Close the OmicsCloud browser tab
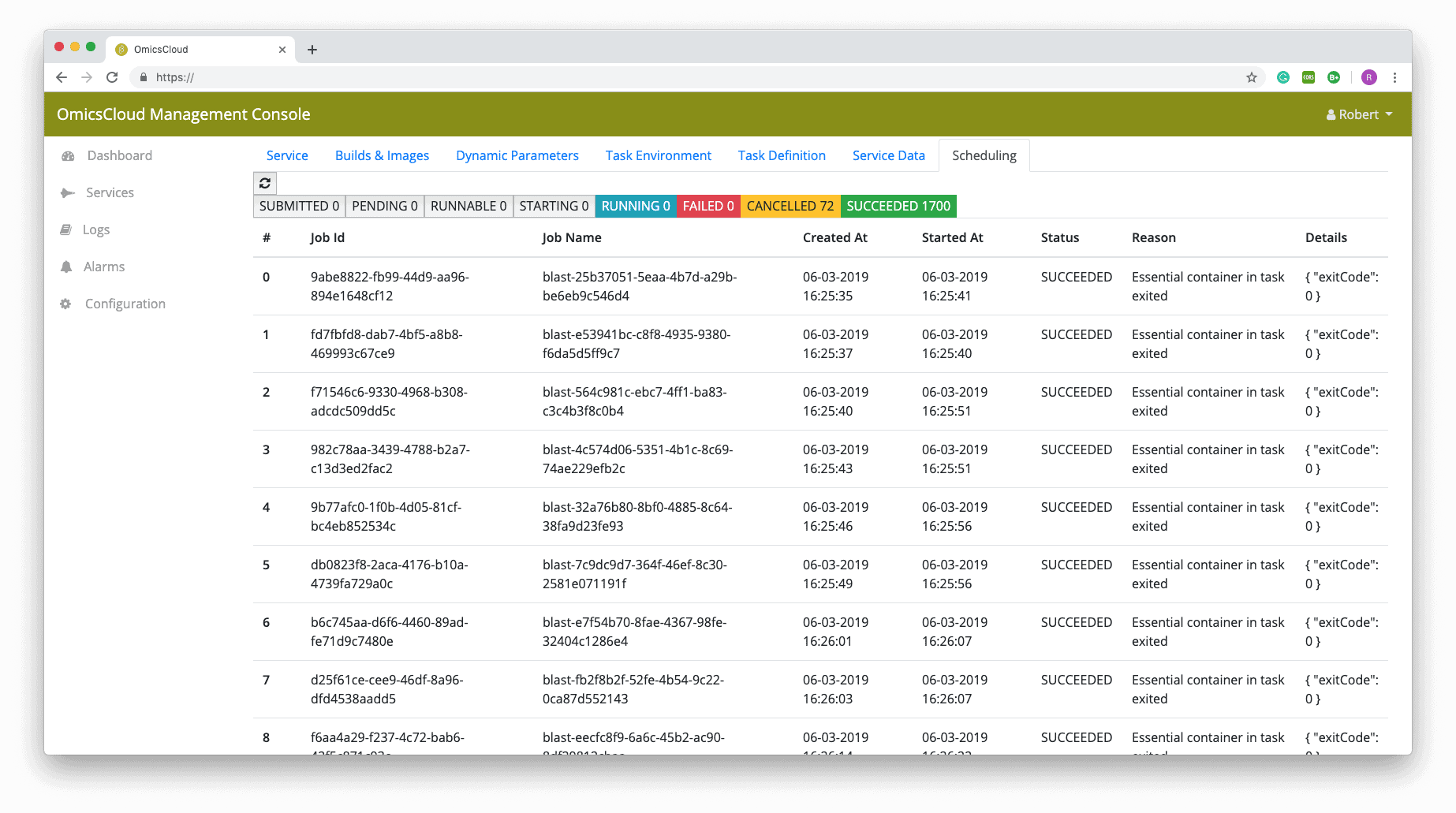1456x813 pixels. click(282, 50)
